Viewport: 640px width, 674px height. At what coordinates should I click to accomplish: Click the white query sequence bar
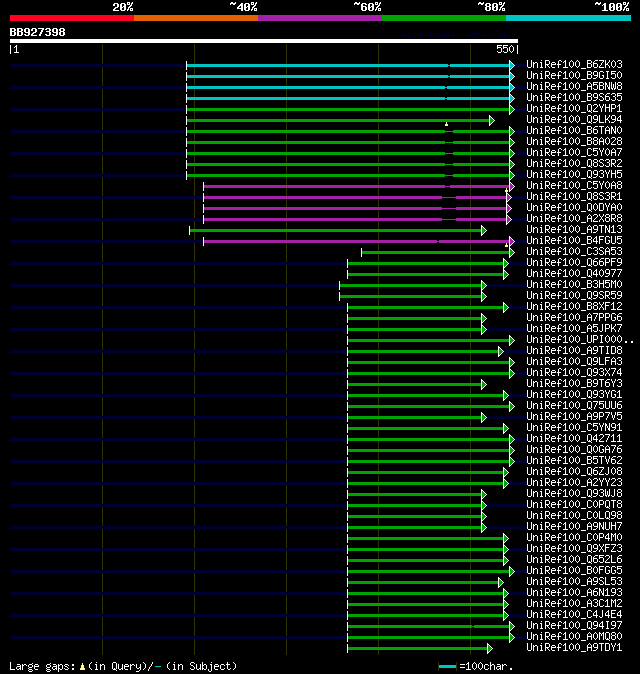264,41
